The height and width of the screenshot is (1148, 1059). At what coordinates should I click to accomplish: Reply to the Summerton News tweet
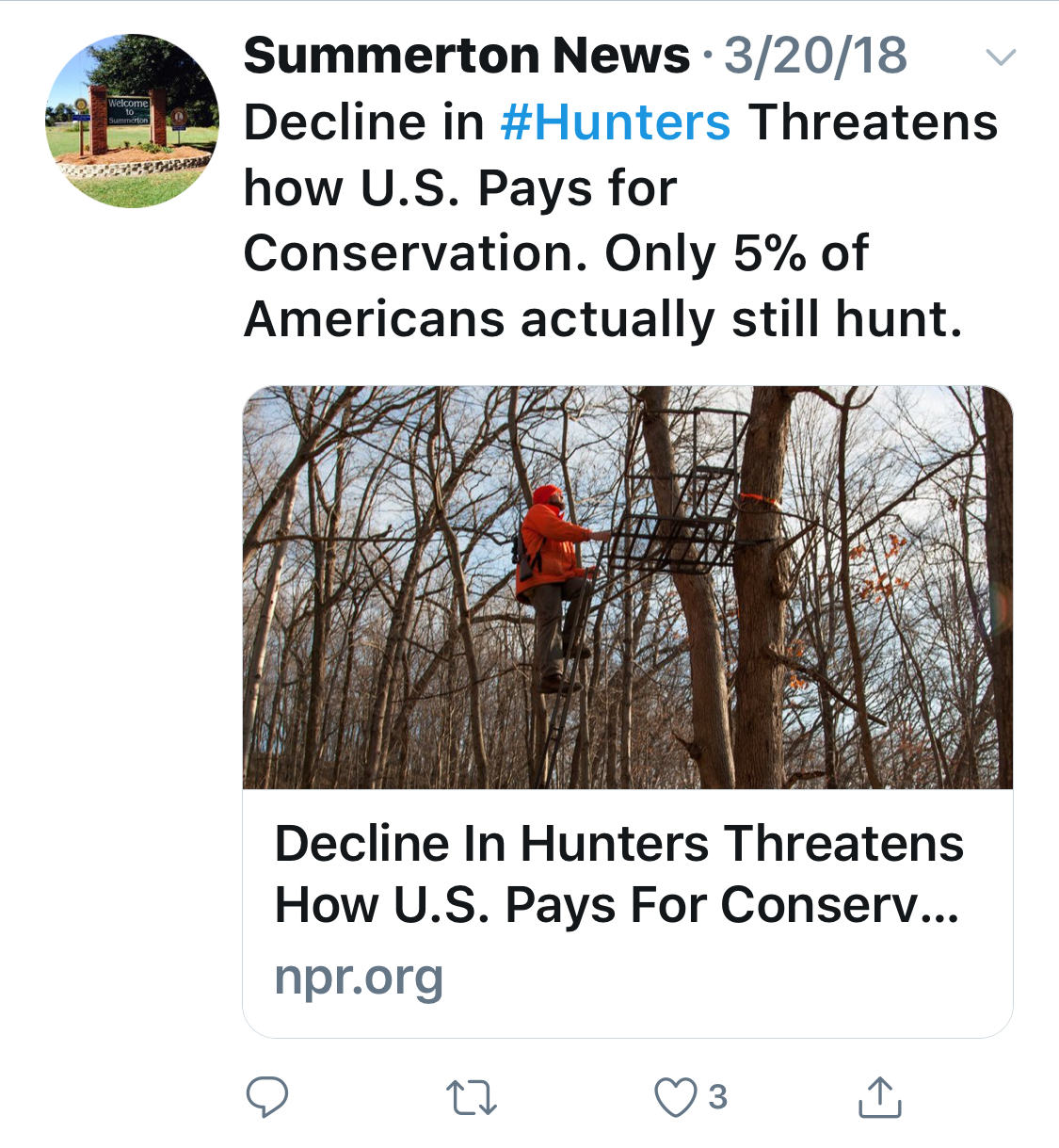[x=266, y=1097]
